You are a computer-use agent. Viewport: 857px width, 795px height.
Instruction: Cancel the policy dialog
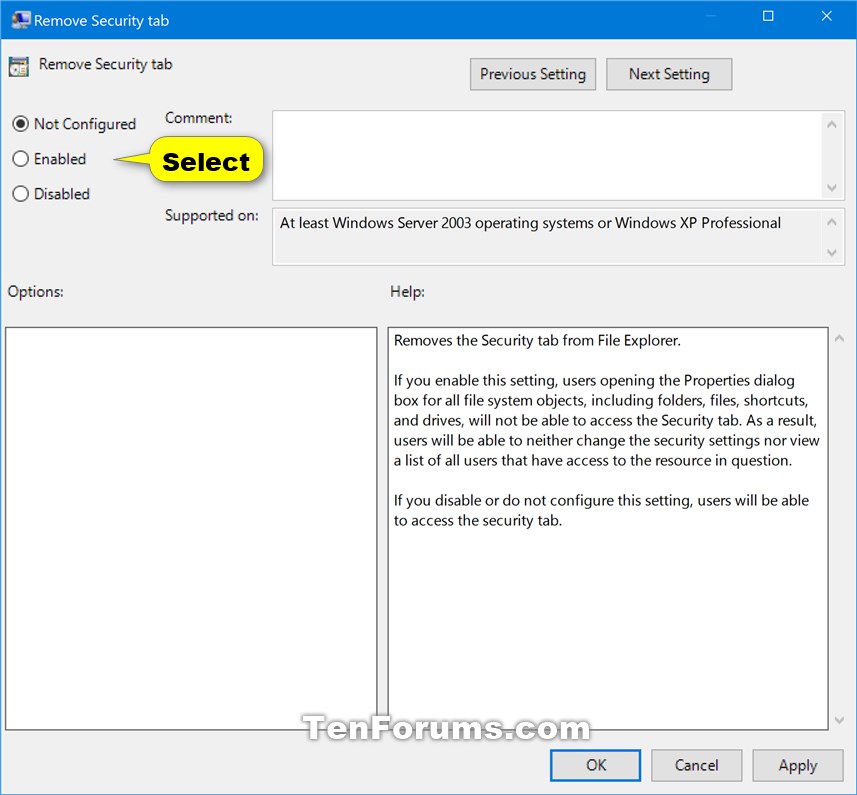point(696,765)
